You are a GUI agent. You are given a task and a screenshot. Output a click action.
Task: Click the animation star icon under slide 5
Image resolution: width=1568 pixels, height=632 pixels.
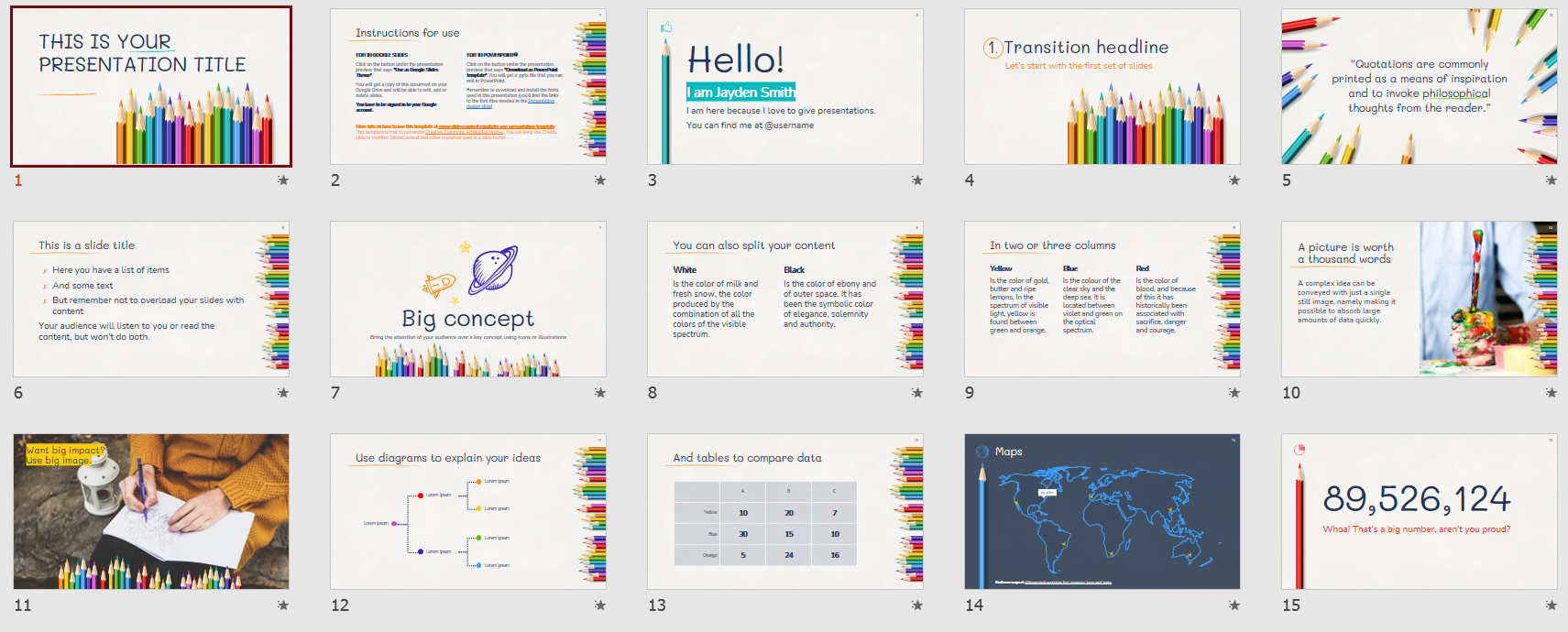click(x=1552, y=180)
